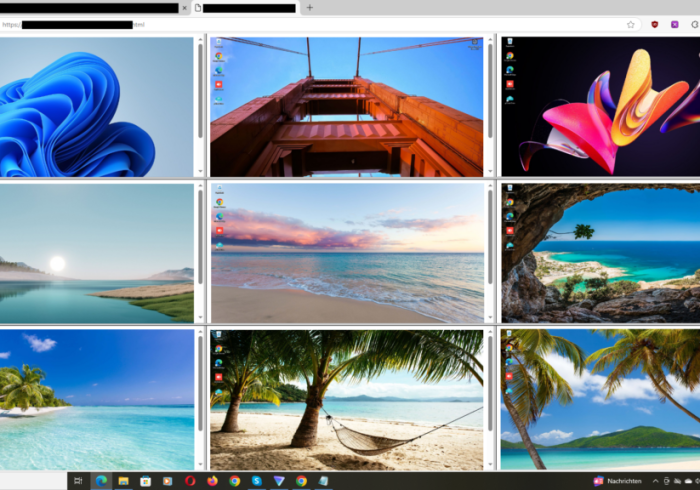The image size is (700, 490).
Task: Click Recycle Bin on sunset beach desktop
Action: [x=218, y=188]
